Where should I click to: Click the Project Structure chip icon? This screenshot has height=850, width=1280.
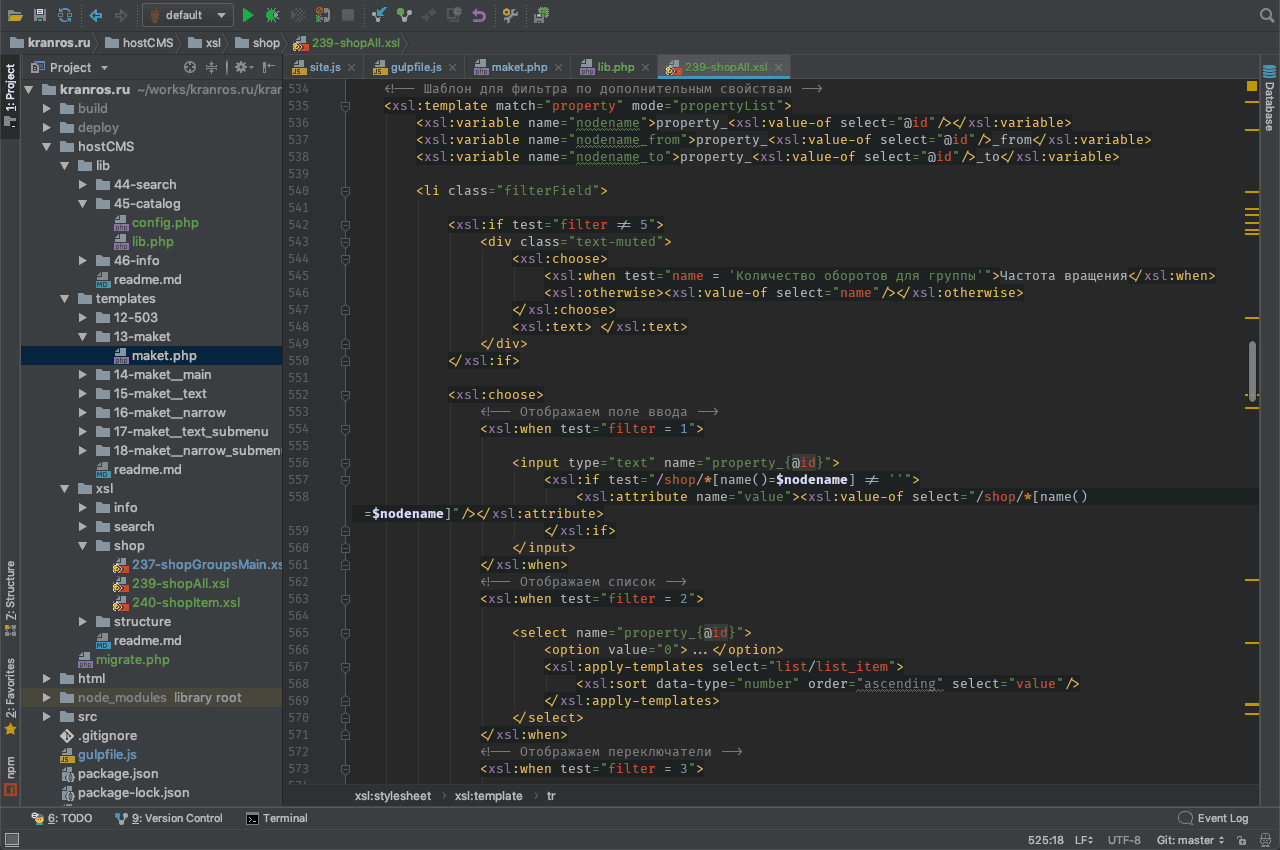tap(541, 15)
